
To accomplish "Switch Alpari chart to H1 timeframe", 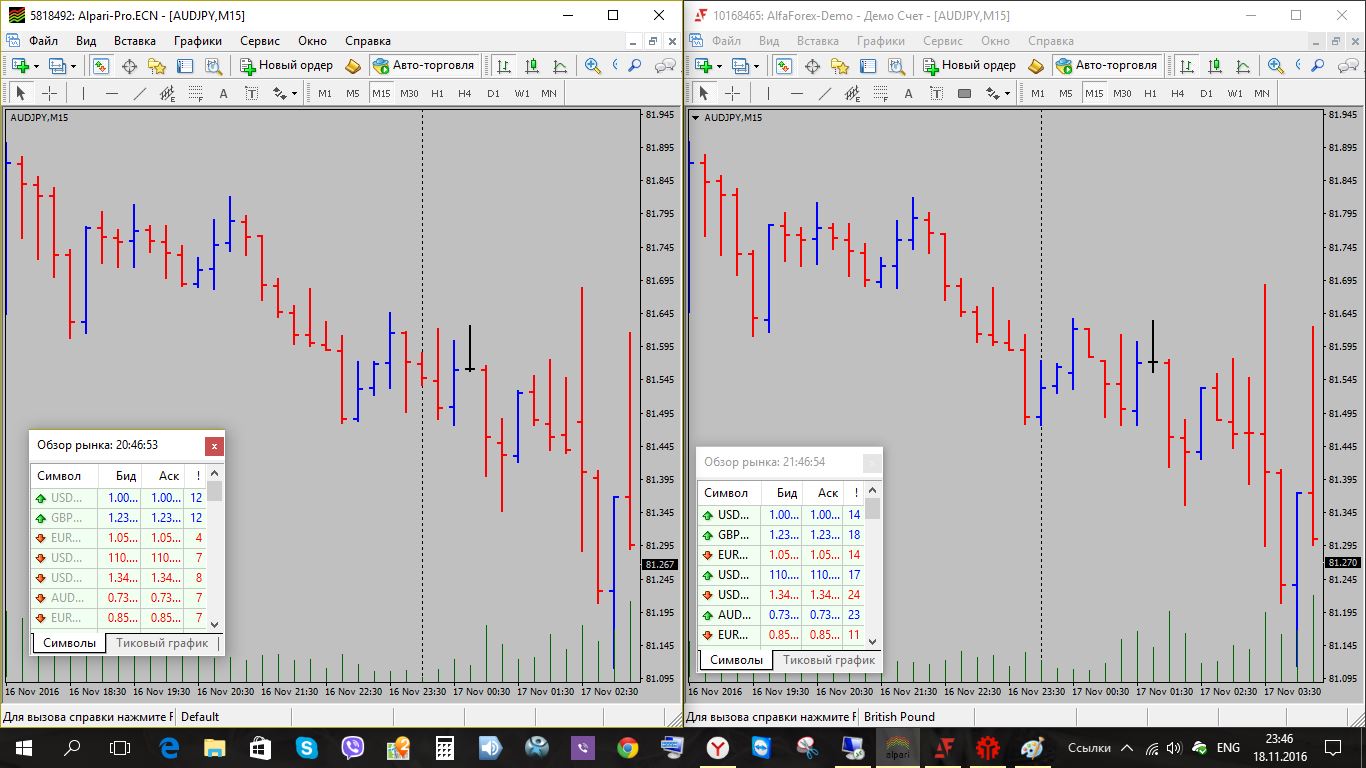I will [437, 93].
